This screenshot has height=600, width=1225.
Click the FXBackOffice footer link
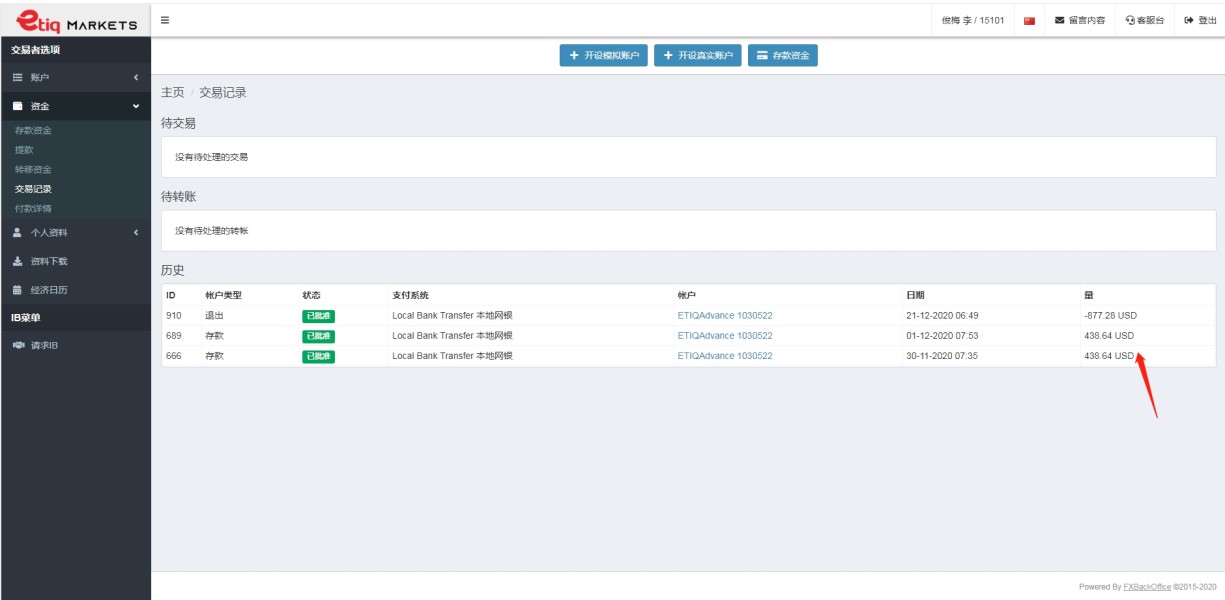pyautogui.click(x=1147, y=587)
